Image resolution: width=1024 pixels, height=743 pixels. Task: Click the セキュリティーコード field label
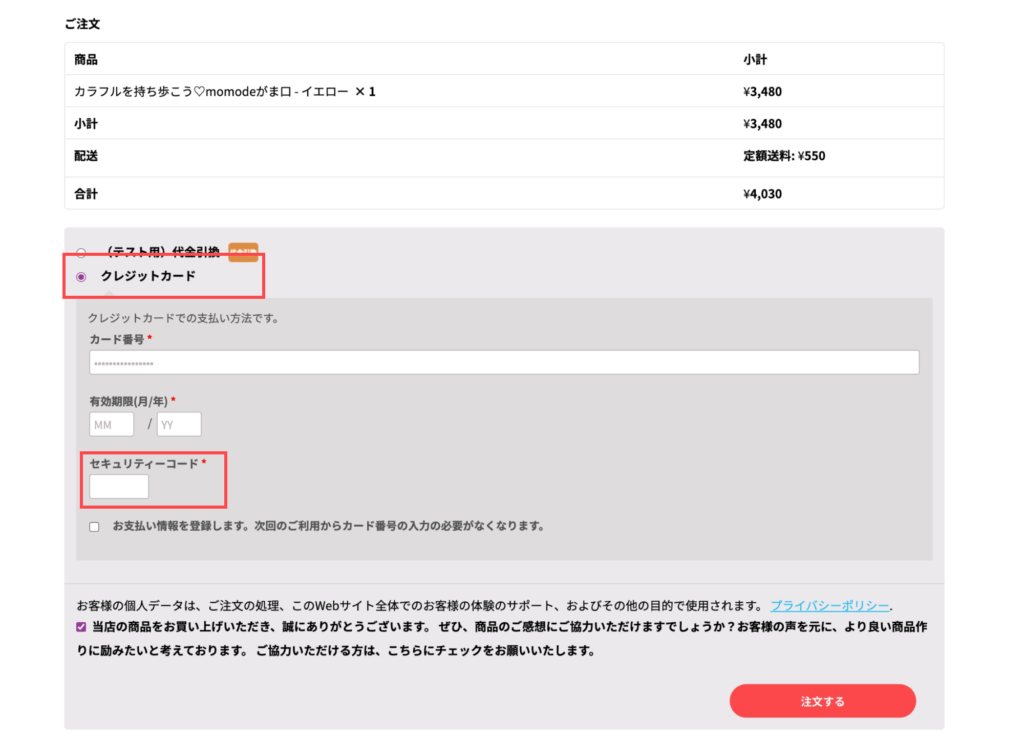pyautogui.click(x=143, y=464)
